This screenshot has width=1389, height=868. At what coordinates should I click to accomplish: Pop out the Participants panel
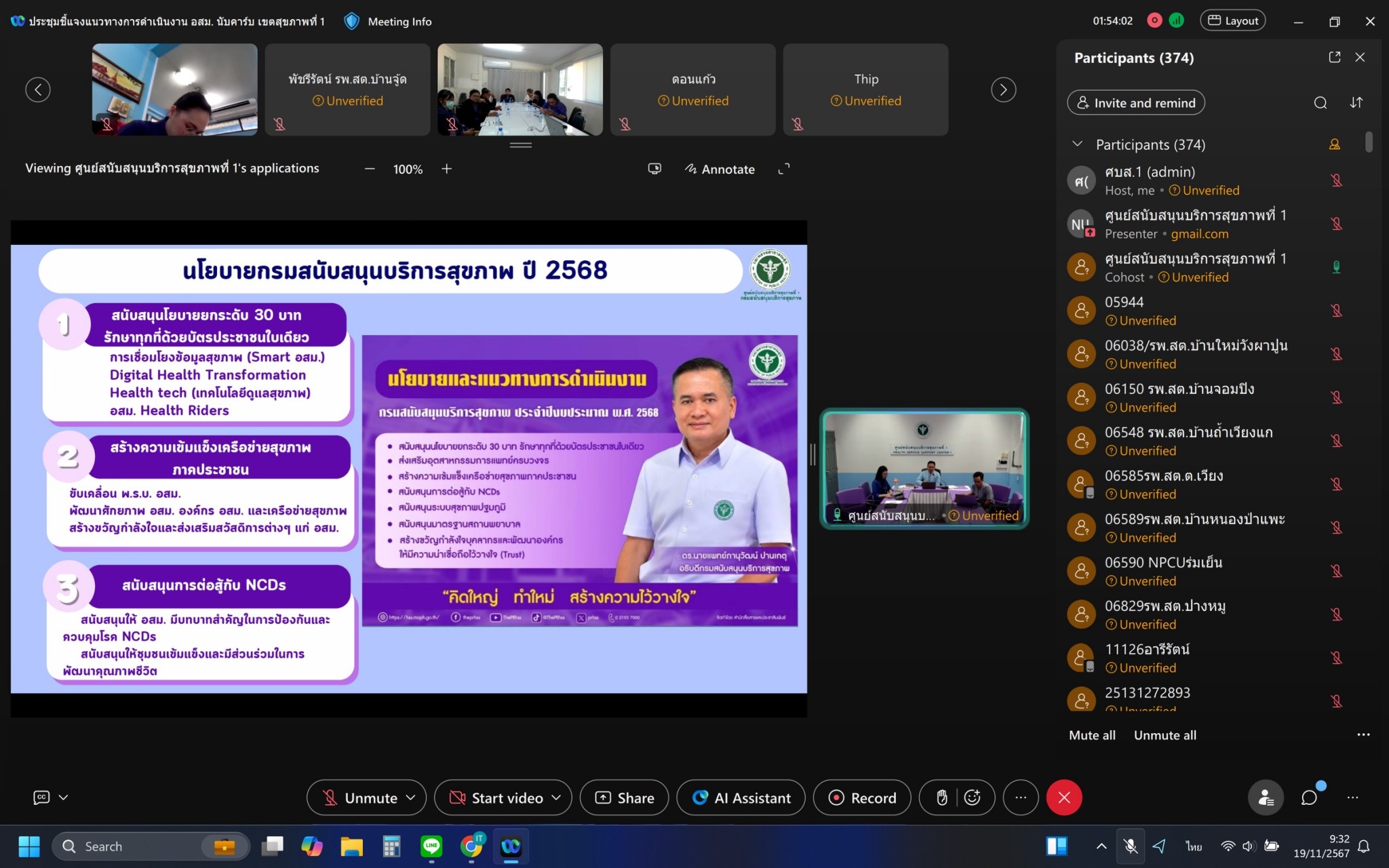1334,58
